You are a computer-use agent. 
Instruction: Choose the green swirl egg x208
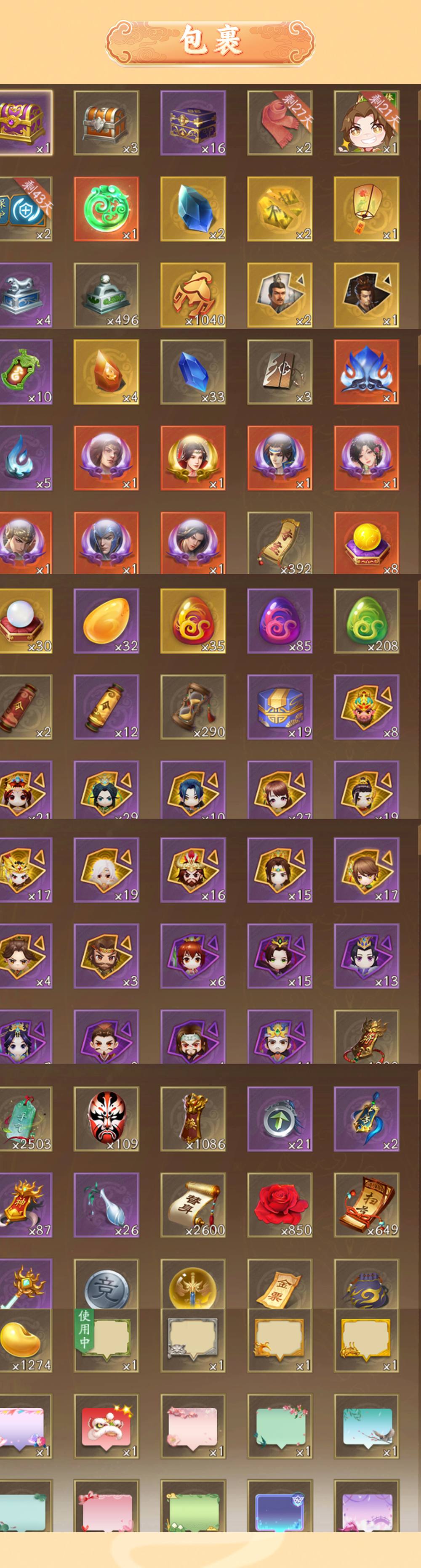pyautogui.click(x=366, y=621)
